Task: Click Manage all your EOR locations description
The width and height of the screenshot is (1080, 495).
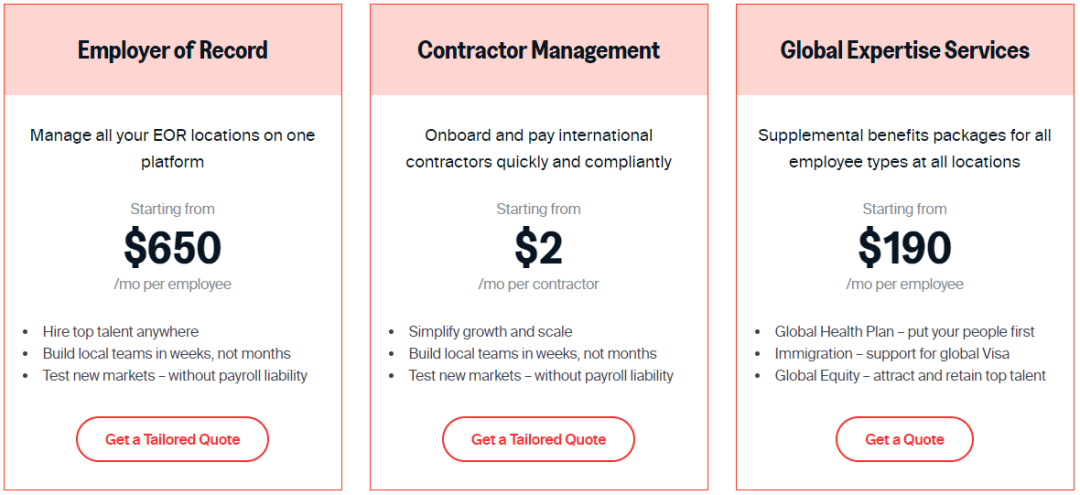Action: (x=172, y=149)
